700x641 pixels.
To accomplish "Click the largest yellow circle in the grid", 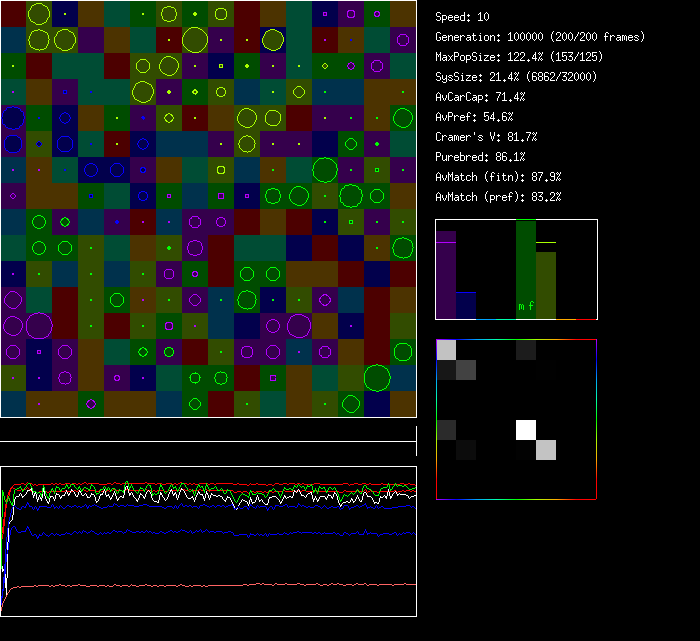I will [x=195, y=40].
